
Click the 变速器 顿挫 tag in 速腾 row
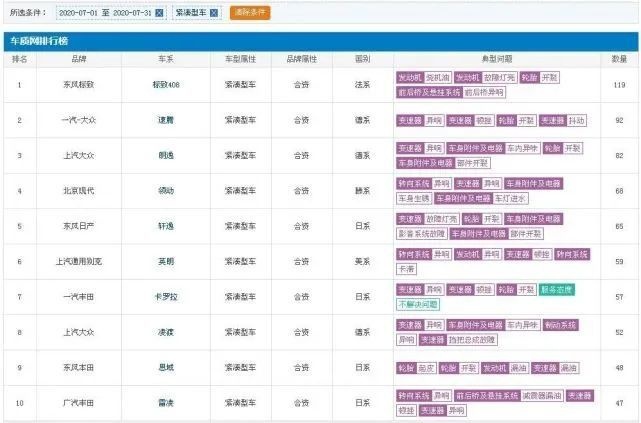coord(470,121)
